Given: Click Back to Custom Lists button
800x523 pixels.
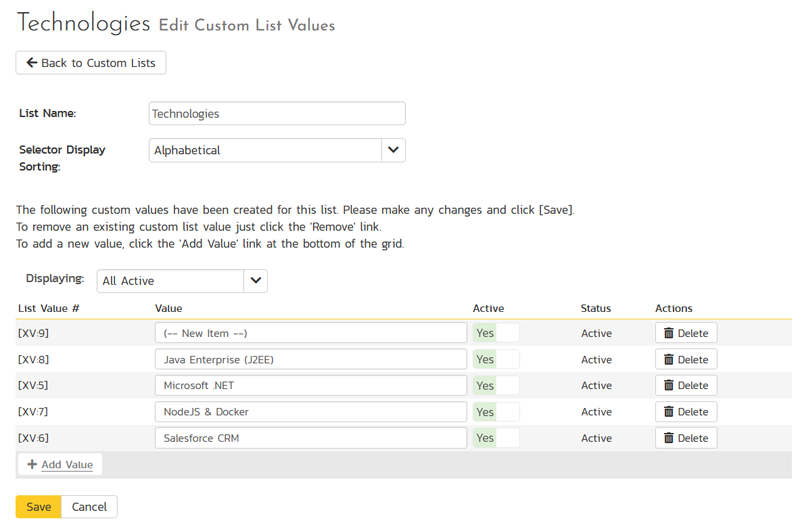Looking at the screenshot, I should 91,63.
